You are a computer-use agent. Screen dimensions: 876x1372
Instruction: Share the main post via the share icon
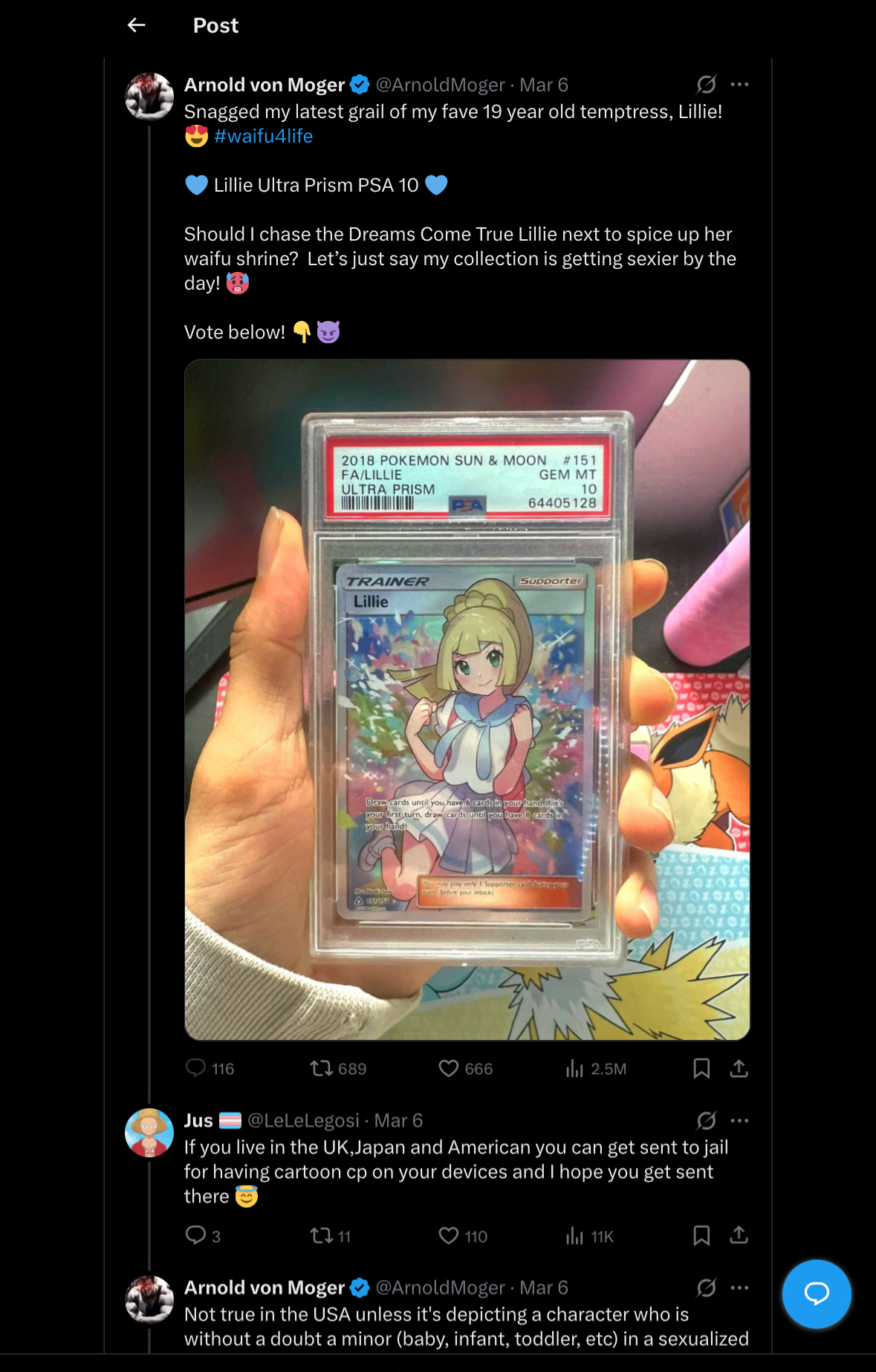tap(739, 1068)
